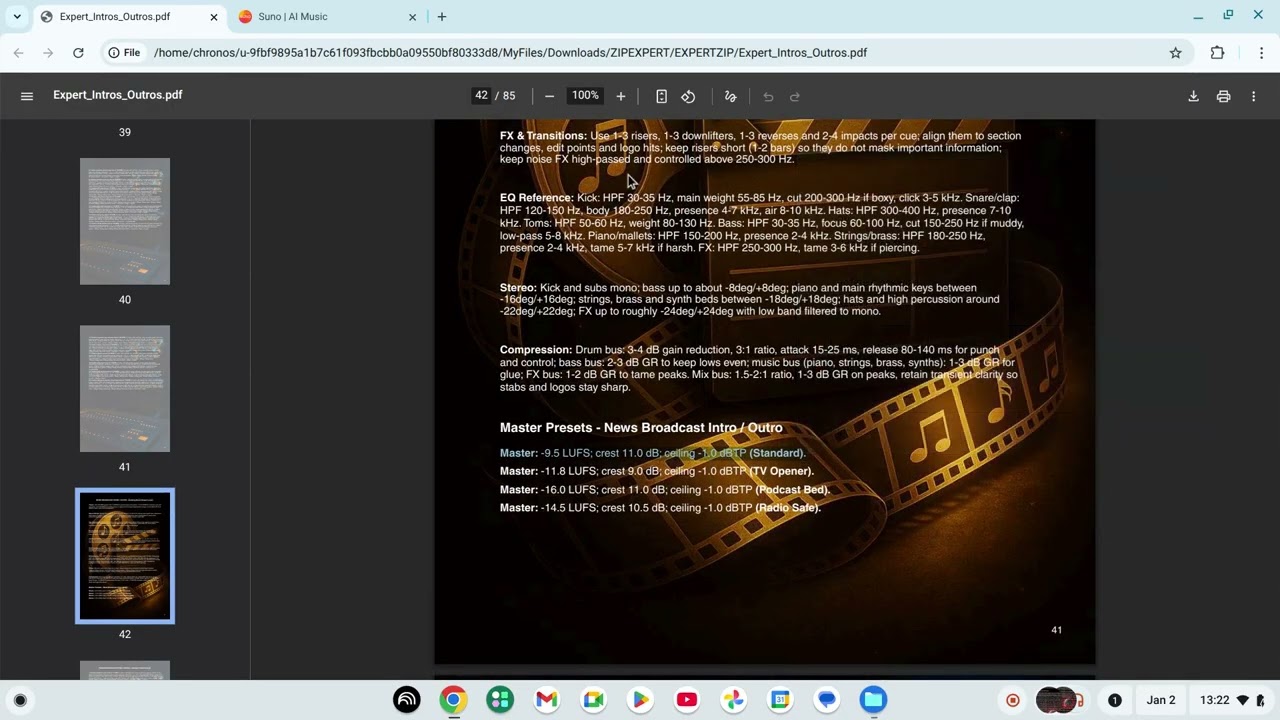Open Google Calendar from the shelf
The width and height of the screenshot is (1280, 720).
780,700
